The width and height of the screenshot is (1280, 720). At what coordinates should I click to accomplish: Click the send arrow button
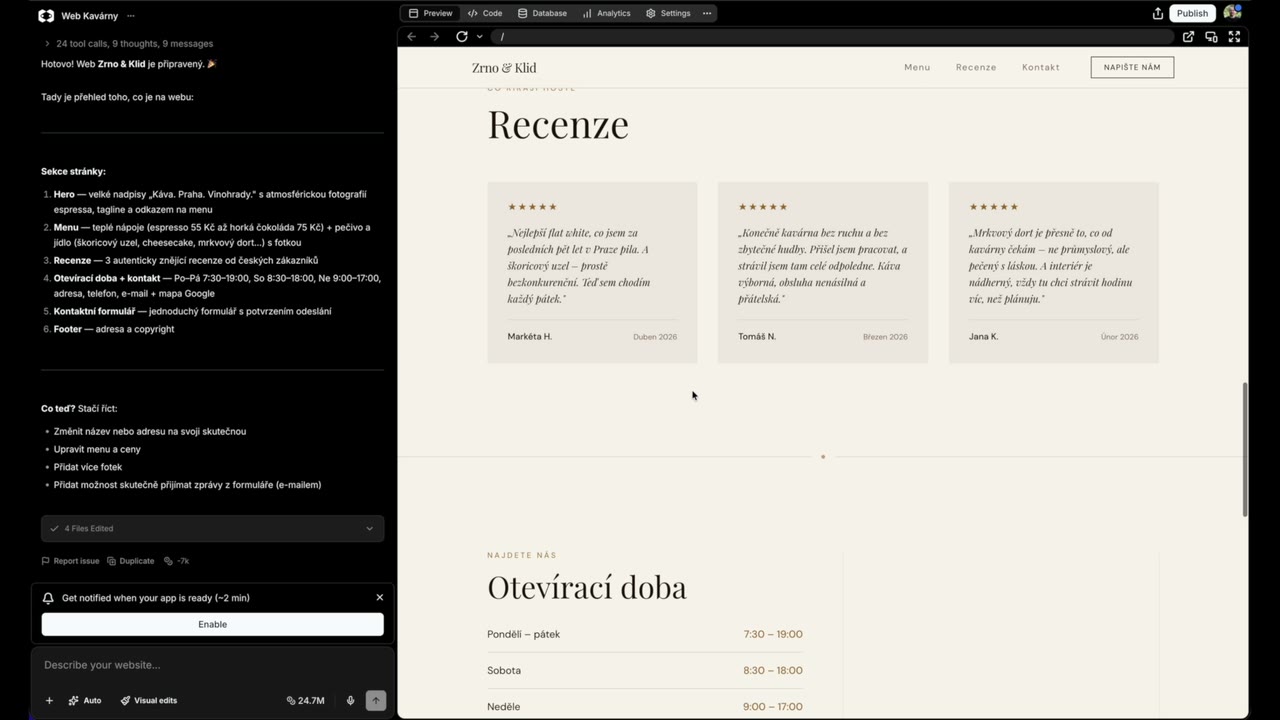(x=376, y=700)
